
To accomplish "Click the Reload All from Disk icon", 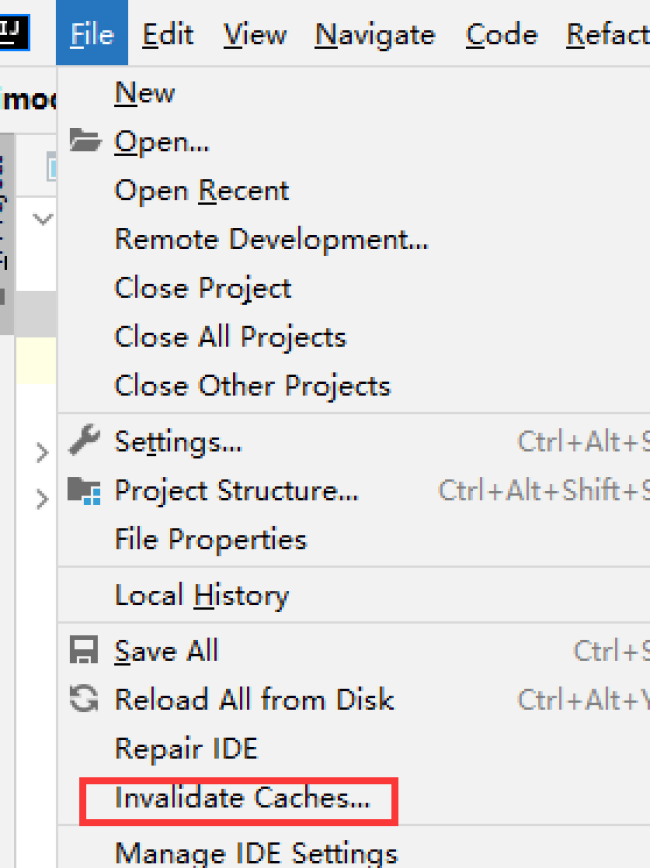I will (85, 699).
